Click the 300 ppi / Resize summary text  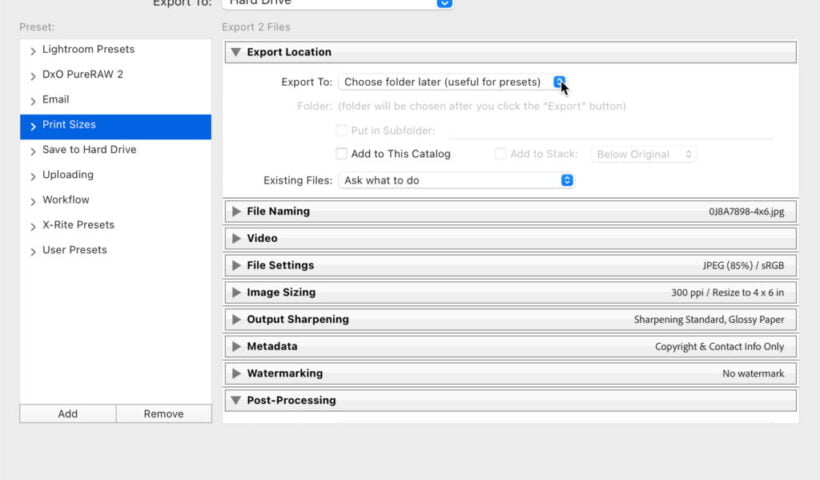pos(727,293)
